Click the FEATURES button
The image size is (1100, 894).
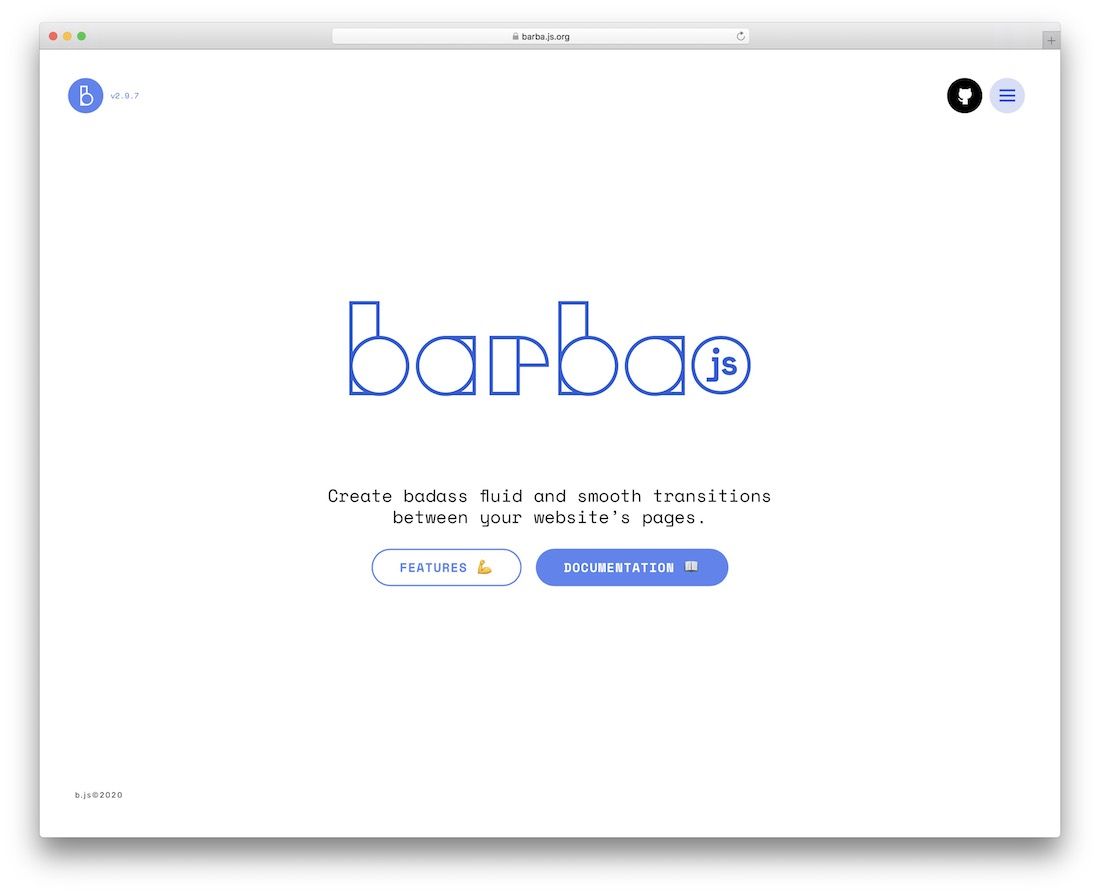446,567
